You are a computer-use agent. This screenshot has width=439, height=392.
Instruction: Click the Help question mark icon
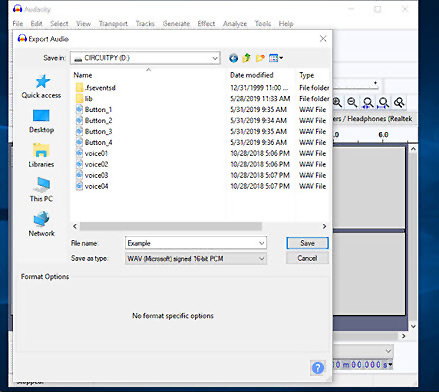click(x=317, y=368)
